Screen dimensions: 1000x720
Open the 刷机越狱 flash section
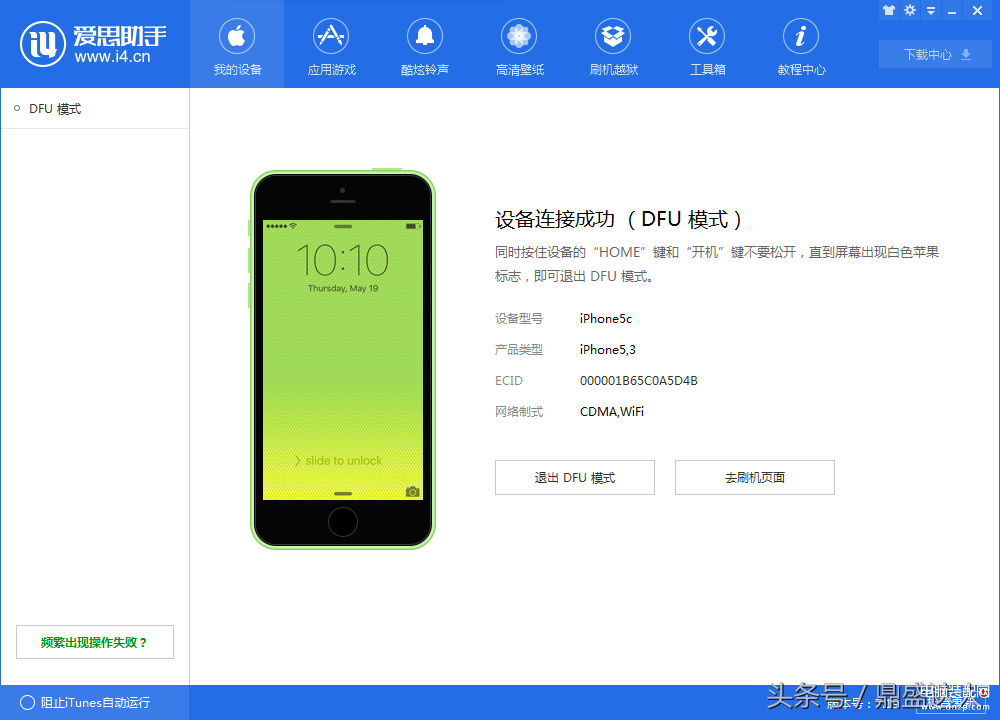[613, 45]
